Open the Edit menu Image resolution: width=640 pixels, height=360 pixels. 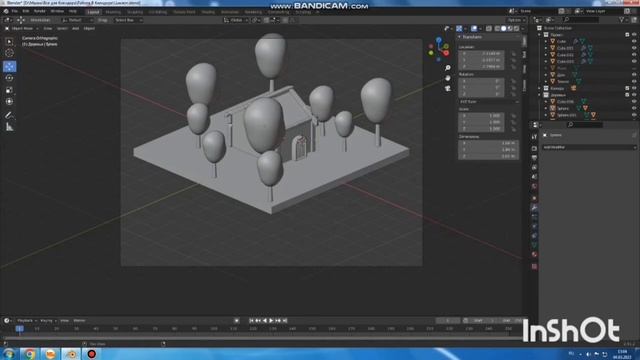[26, 11]
